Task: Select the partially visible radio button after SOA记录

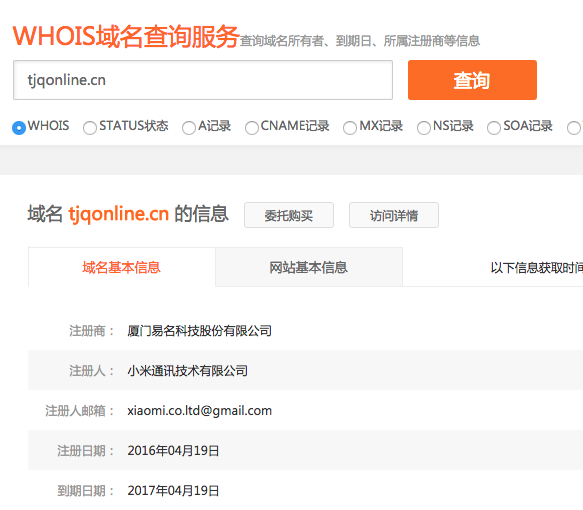Action: pos(574,128)
